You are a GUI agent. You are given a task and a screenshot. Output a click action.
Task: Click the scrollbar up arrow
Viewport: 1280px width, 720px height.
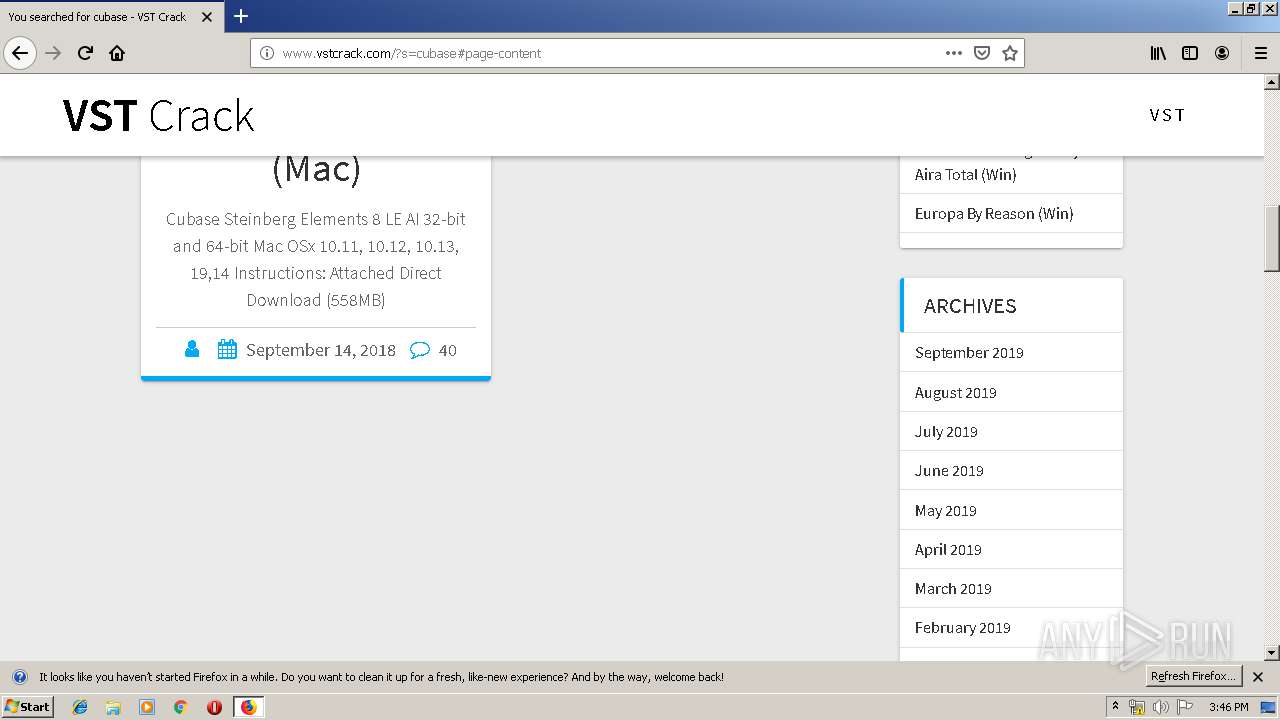[1272, 82]
